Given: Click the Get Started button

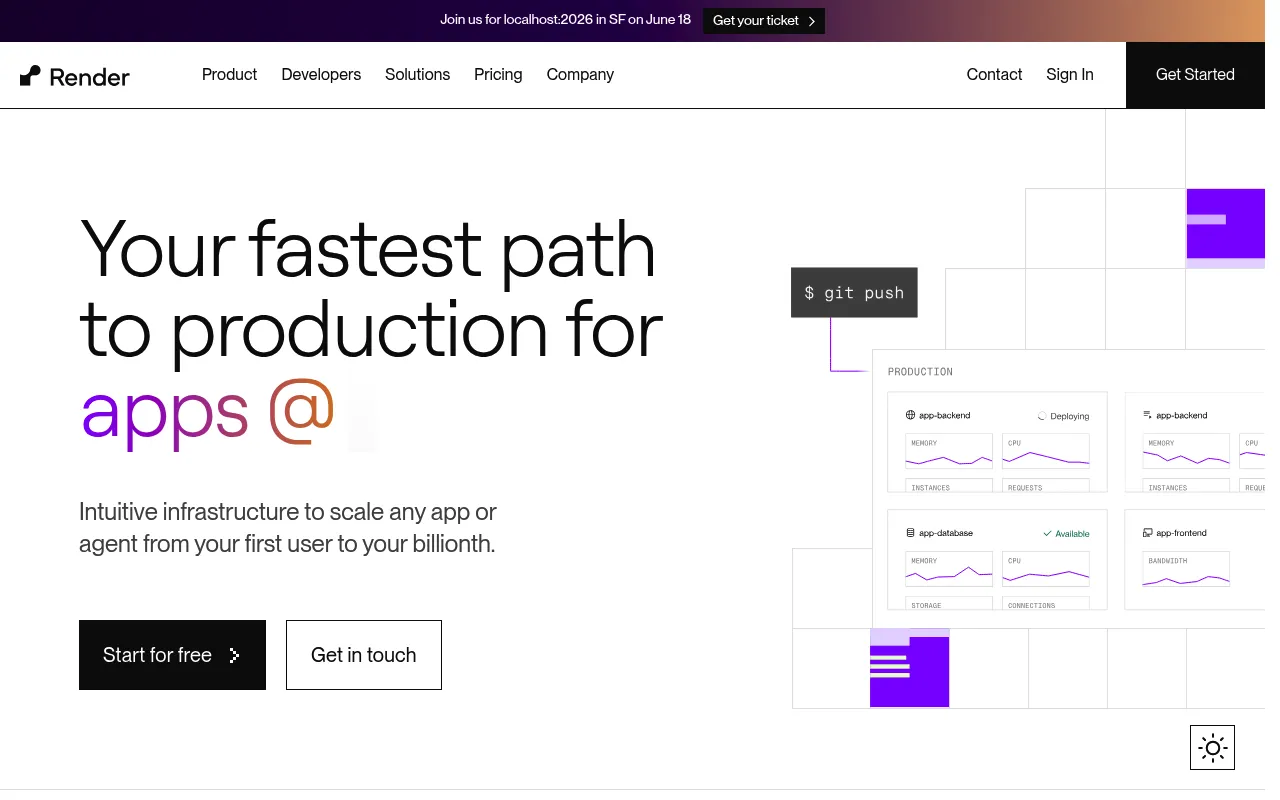Looking at the screenshot, I should pyautogui.click(x=1195, y=75).
